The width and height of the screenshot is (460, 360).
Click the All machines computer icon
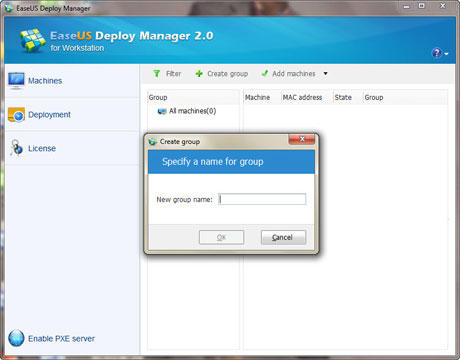[162, 111]
